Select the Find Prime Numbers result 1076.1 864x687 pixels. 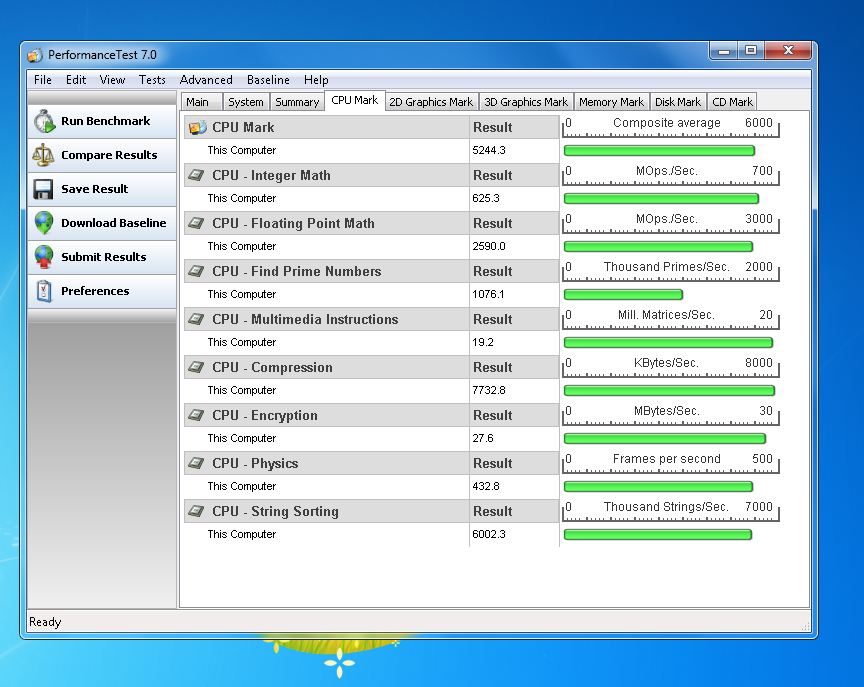click(488, 294)
